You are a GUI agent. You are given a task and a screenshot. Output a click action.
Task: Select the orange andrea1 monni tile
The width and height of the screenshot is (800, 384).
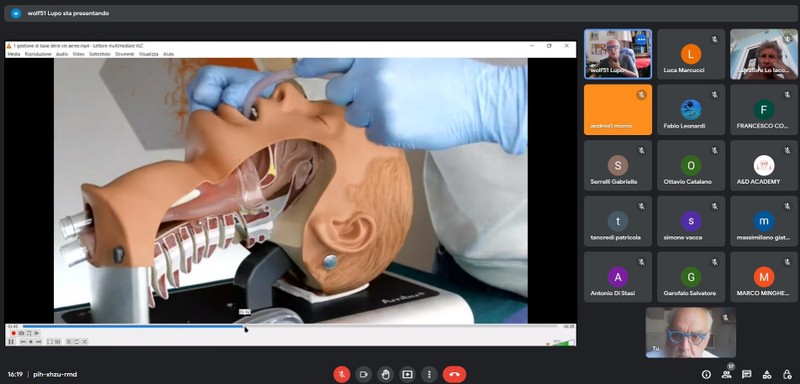click(x=618, y=110)
